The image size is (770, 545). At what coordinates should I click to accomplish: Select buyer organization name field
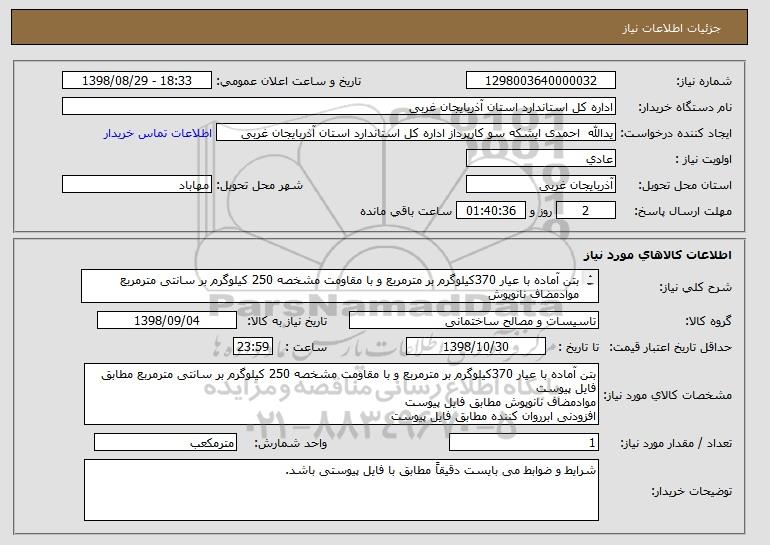click(339, 107)
